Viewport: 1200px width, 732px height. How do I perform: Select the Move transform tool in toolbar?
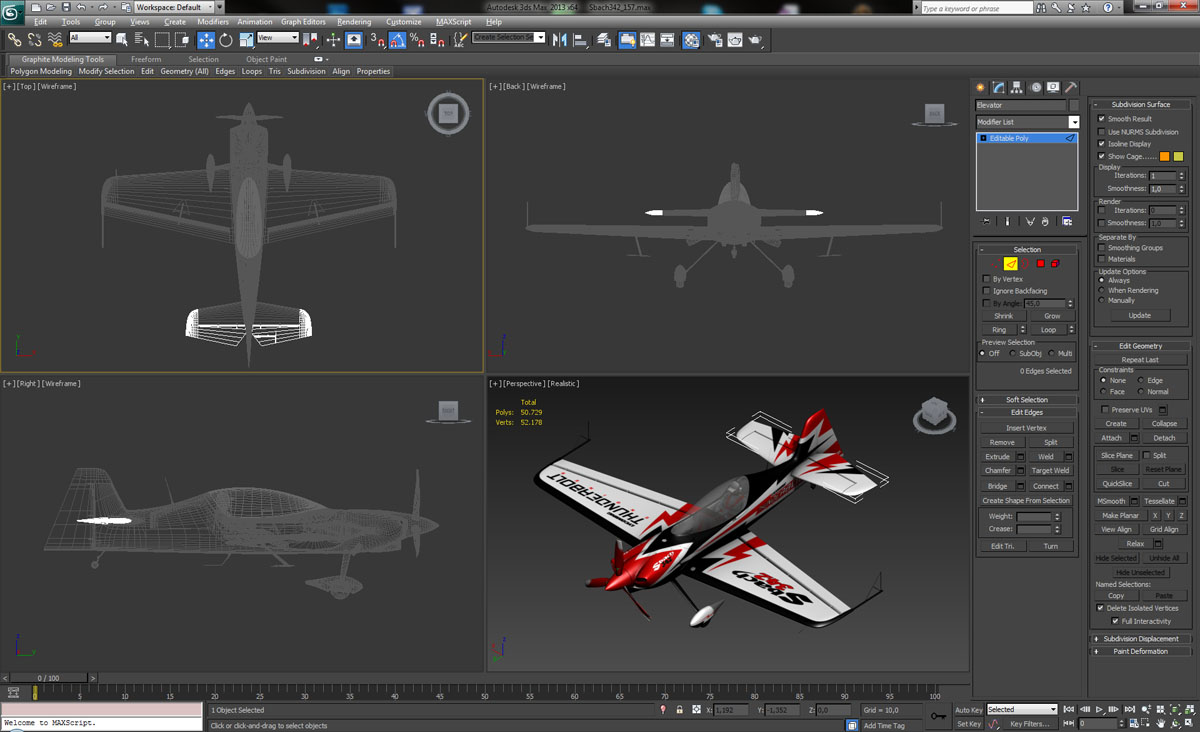206,40
